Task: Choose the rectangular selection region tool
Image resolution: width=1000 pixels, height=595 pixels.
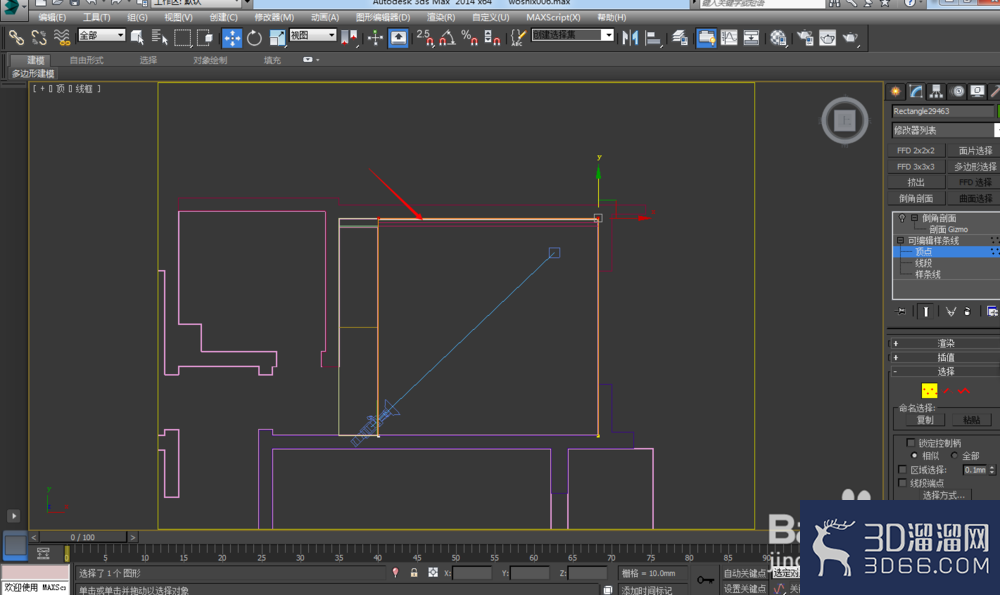Action: tap(182, 38)
